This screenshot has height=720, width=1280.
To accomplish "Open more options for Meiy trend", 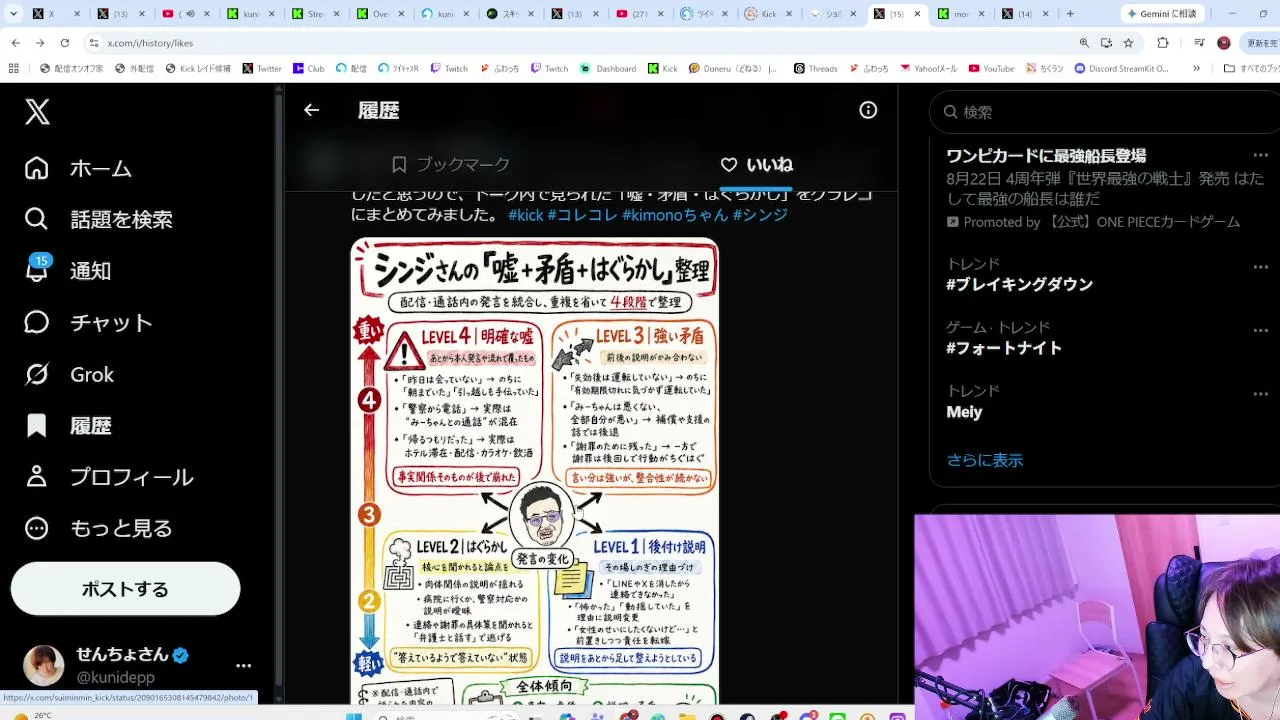I will [x=1260, y=394].
